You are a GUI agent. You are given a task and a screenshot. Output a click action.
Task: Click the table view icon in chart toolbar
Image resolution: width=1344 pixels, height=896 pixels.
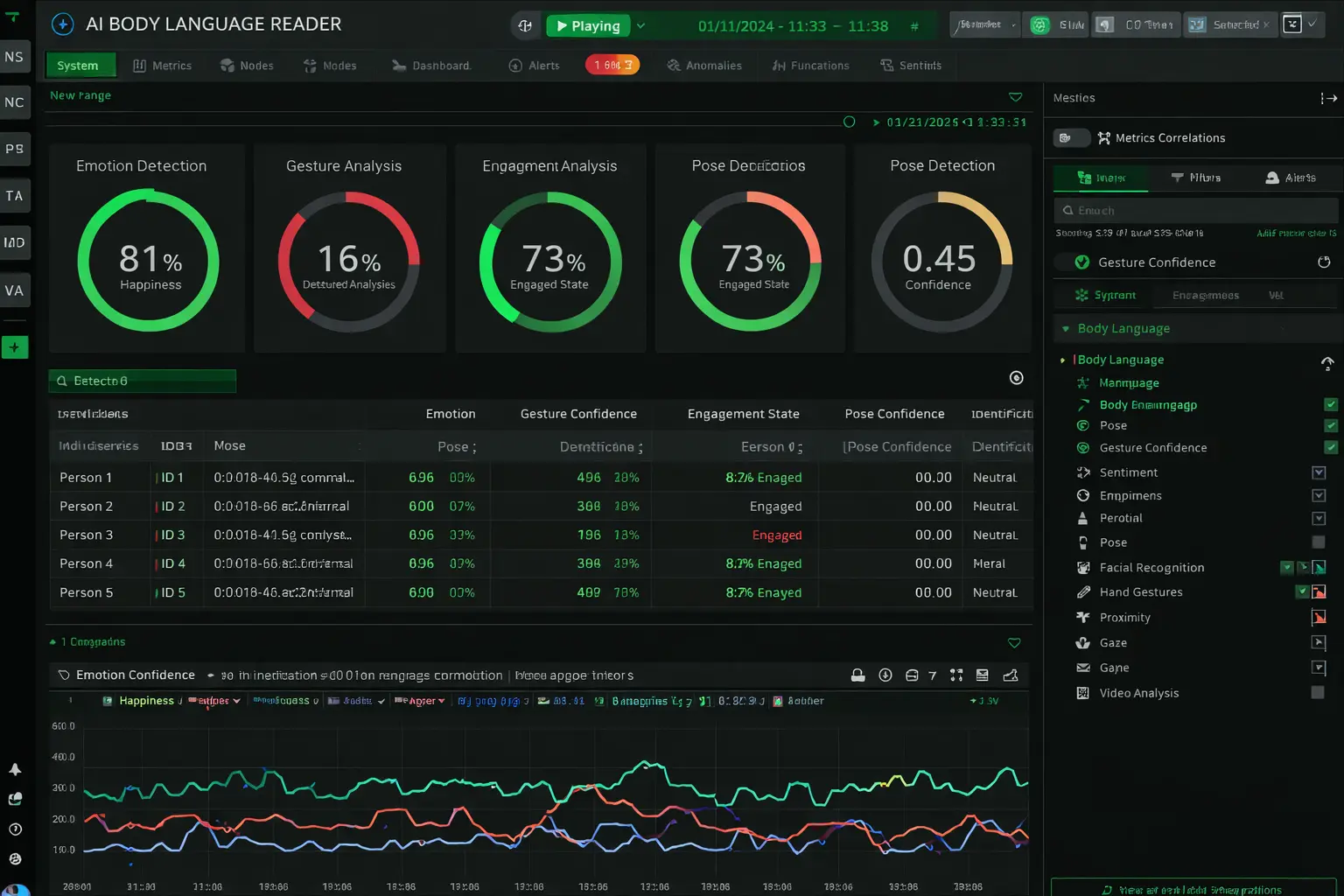click(x=983, y=675)
